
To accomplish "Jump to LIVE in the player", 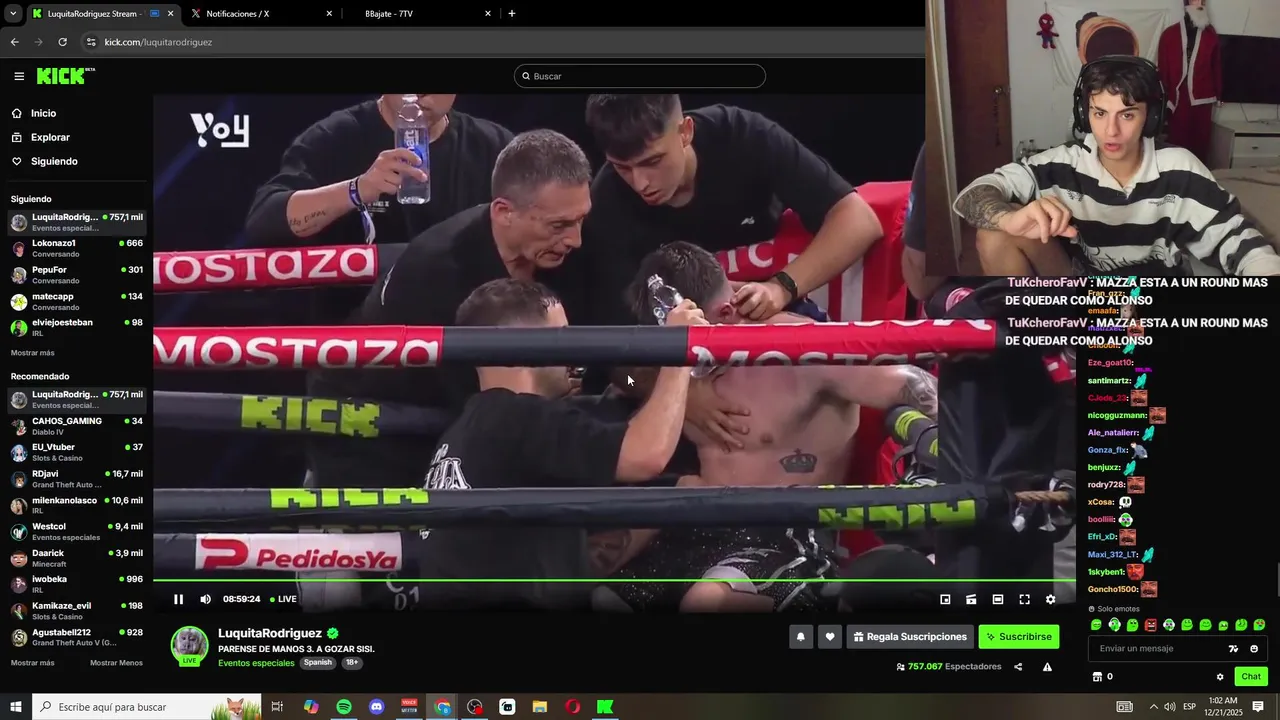I will (283, 599).
